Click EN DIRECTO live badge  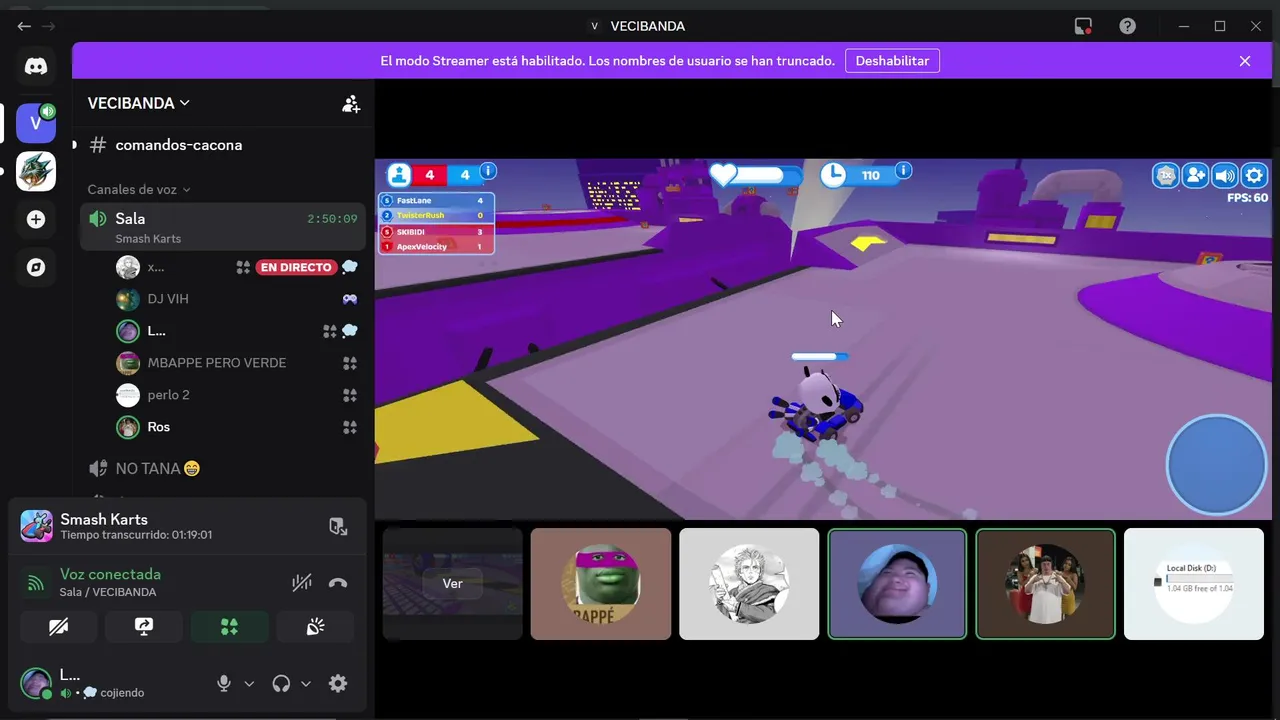coord(295,267)
